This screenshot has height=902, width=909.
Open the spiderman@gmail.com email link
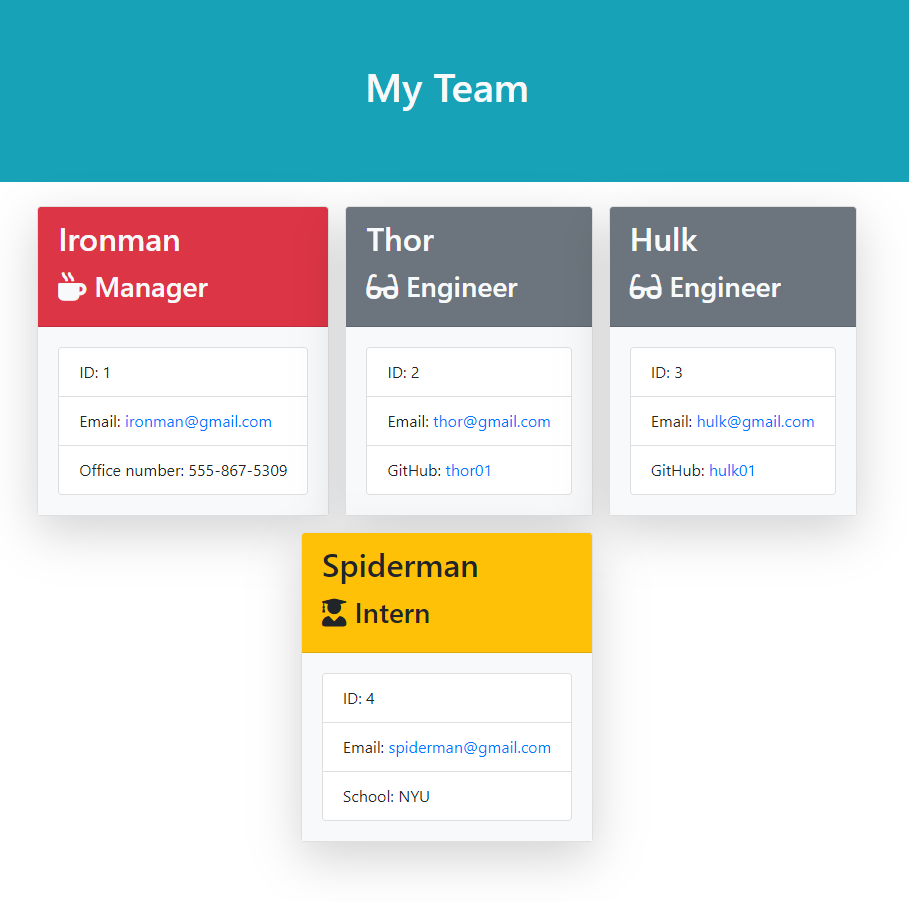click(x=469, y=748)
